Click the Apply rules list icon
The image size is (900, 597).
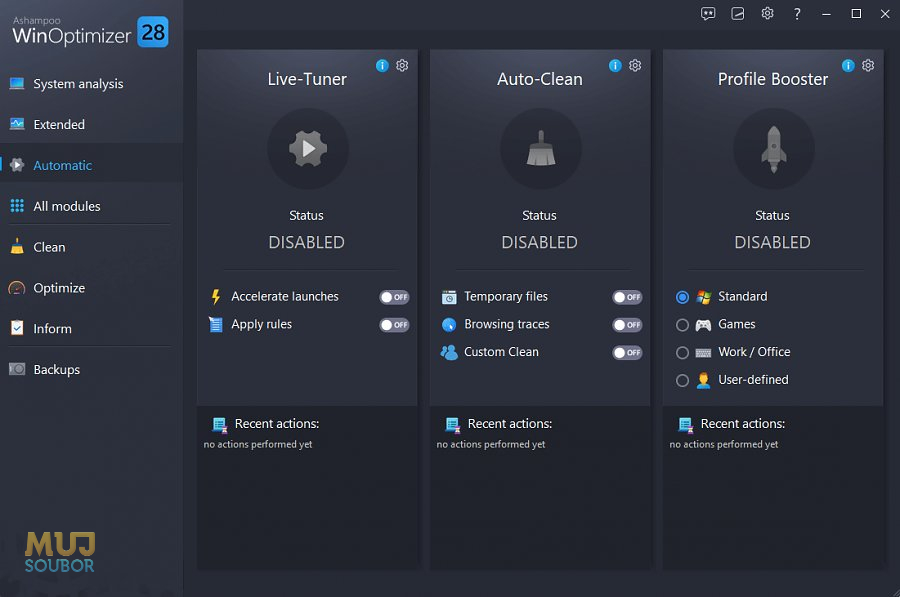[x=216, y=324]
